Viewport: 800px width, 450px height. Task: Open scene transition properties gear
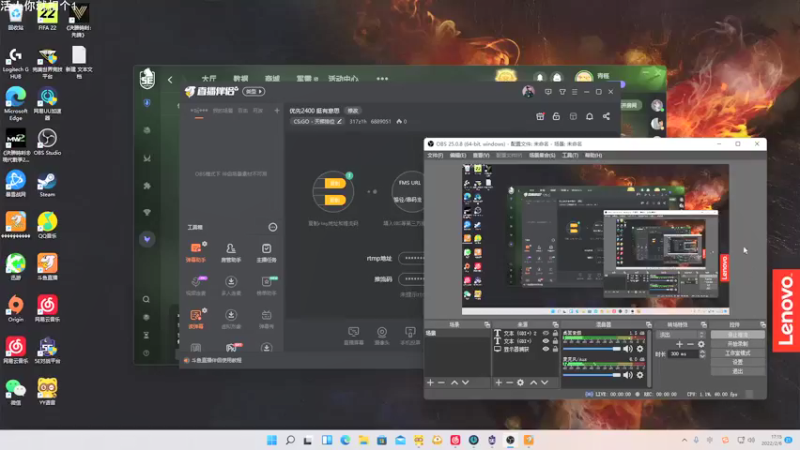coord(701,344)
